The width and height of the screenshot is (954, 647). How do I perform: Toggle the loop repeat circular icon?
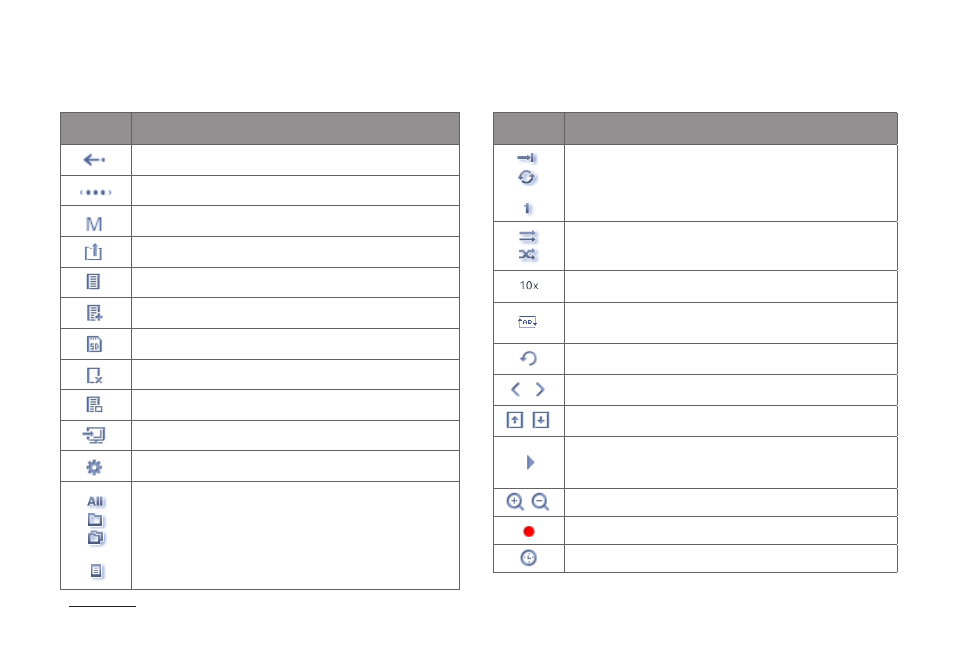point(526,177)
